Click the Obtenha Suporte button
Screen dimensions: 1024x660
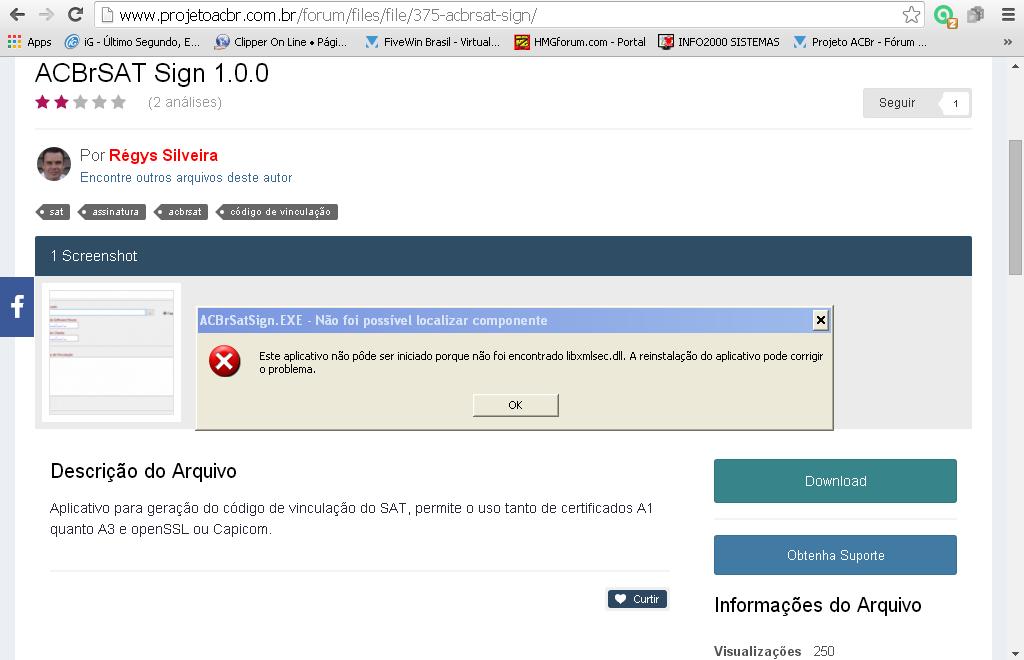[x=835, y=555]
